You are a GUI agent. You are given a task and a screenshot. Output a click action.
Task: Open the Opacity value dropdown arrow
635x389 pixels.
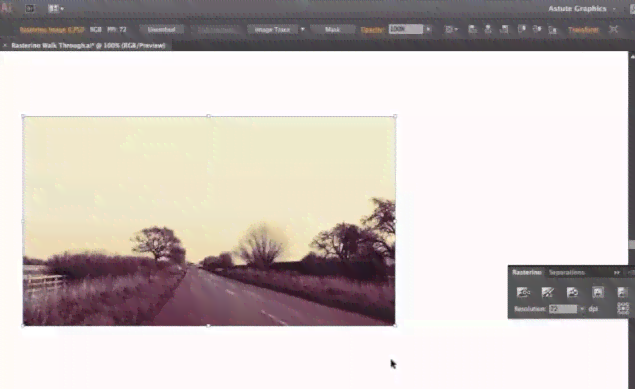428,30
